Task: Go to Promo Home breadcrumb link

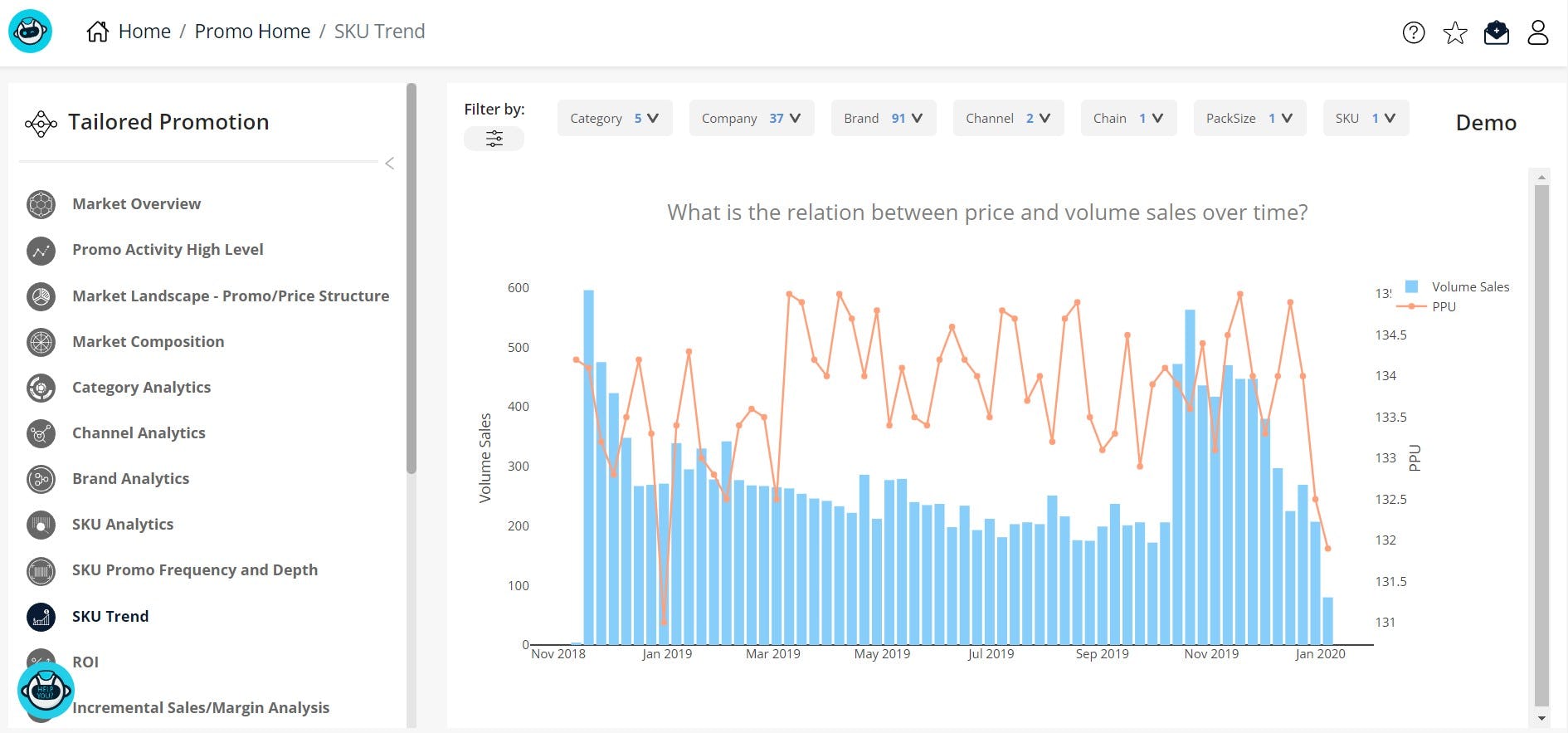Action: pyautogui.click(x=252, y=32)
